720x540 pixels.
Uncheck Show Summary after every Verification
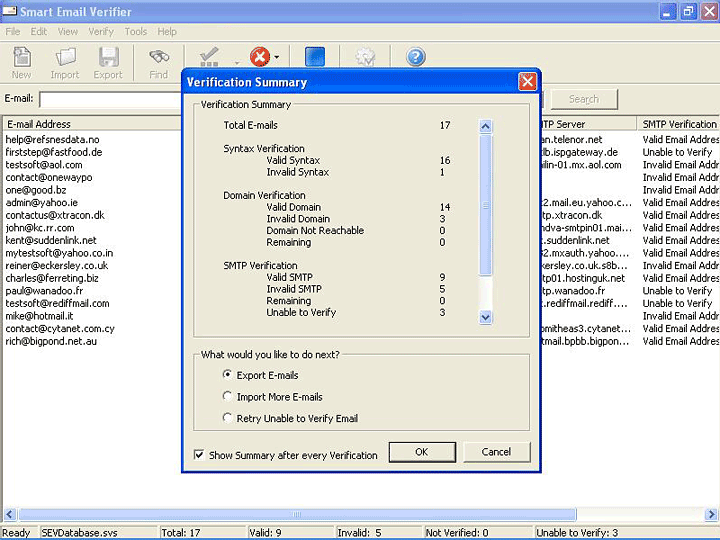(x=200, y=455)
